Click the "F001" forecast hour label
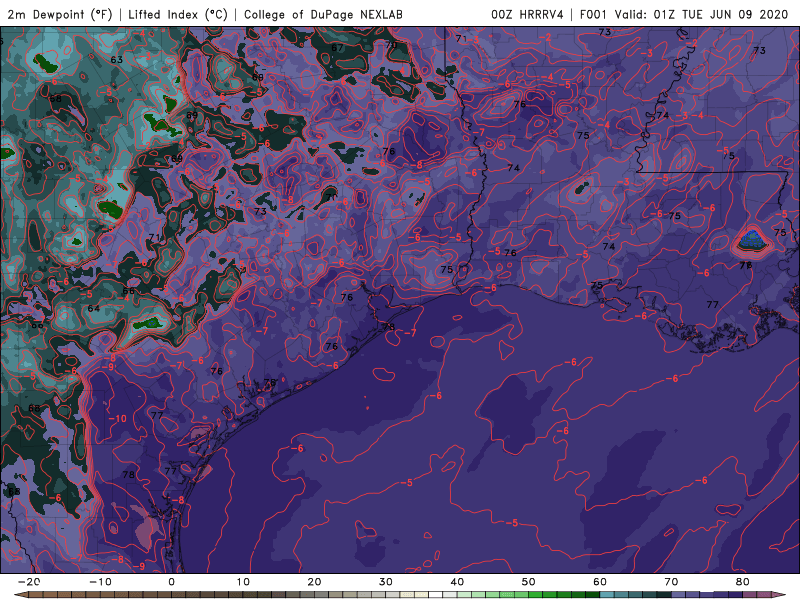The image size is (800, 600). click(x=594, y=14)
